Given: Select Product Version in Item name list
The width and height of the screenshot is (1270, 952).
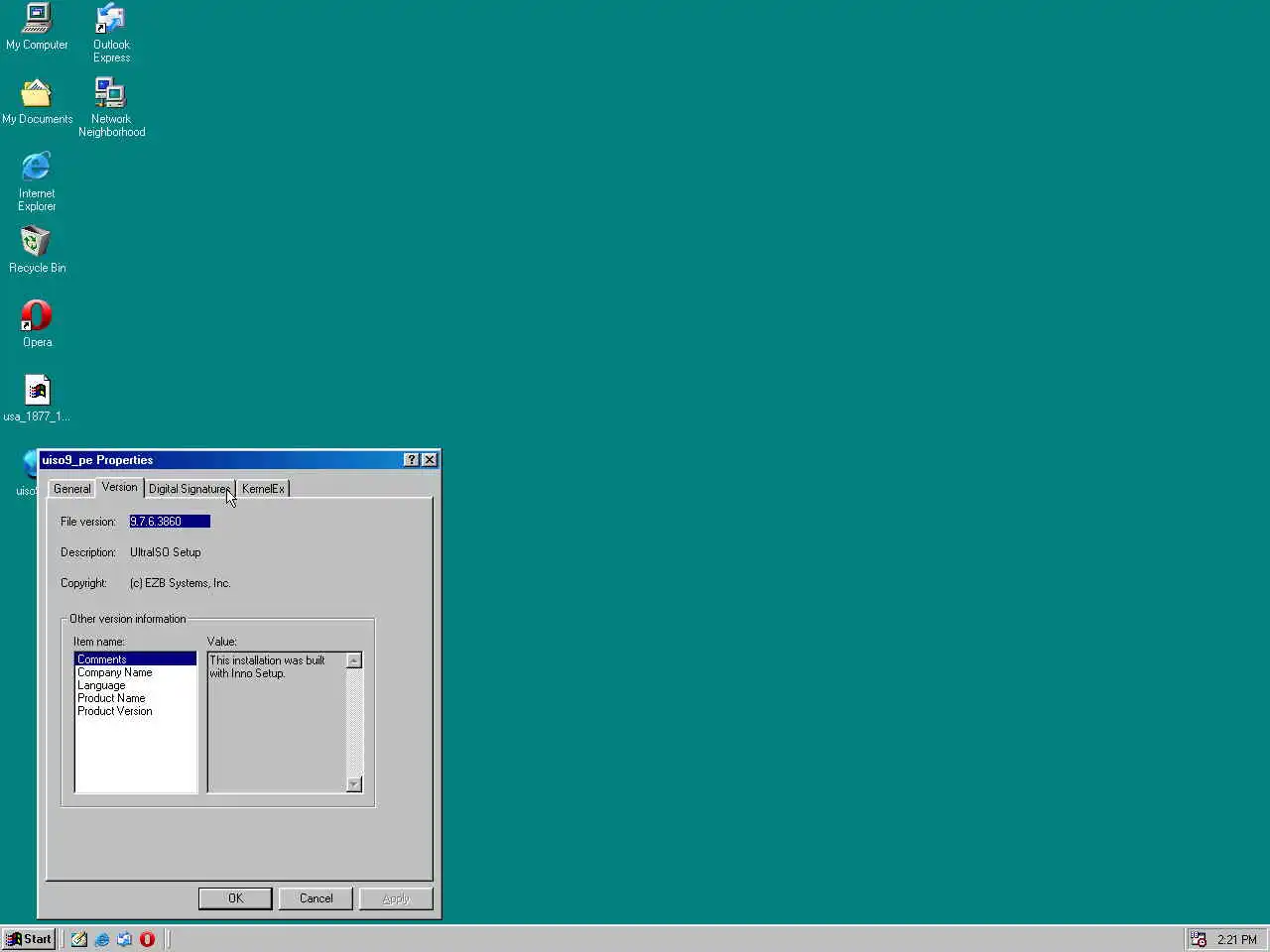Looking at the screenshot, I should pyautogui.click(x=136, y=711).
